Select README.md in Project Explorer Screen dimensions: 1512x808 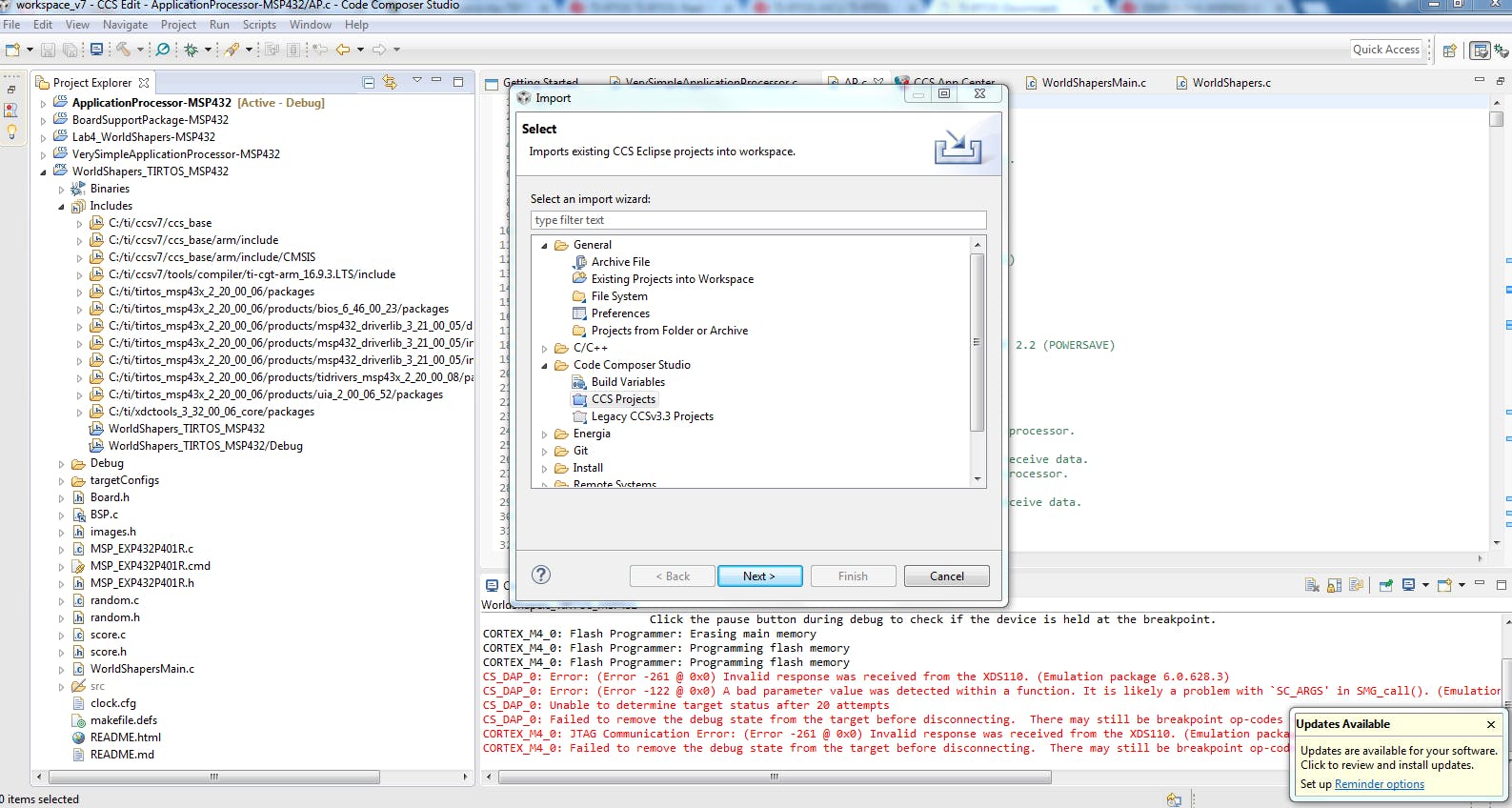coord(122,755)
